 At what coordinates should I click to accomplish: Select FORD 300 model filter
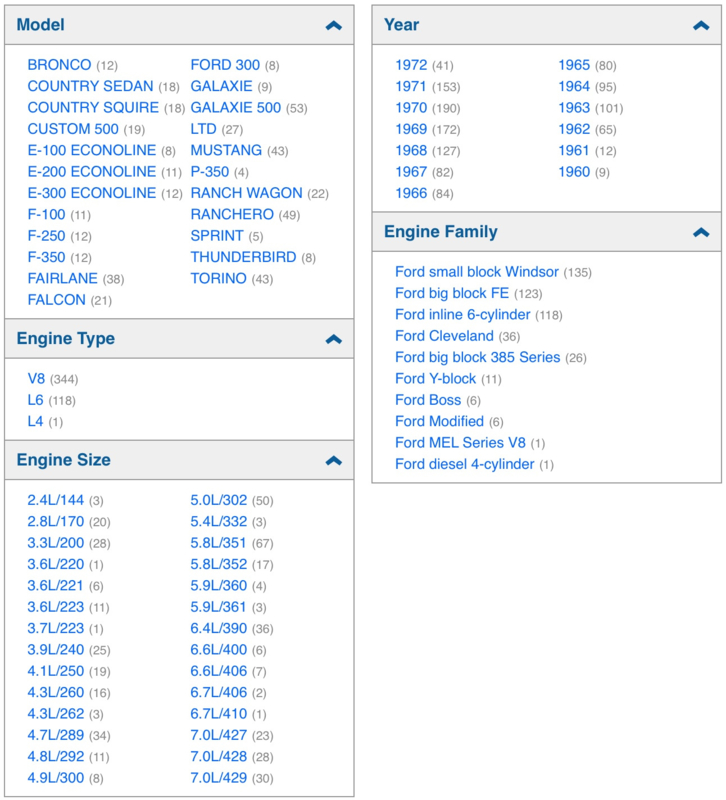[x=225, y=65]
